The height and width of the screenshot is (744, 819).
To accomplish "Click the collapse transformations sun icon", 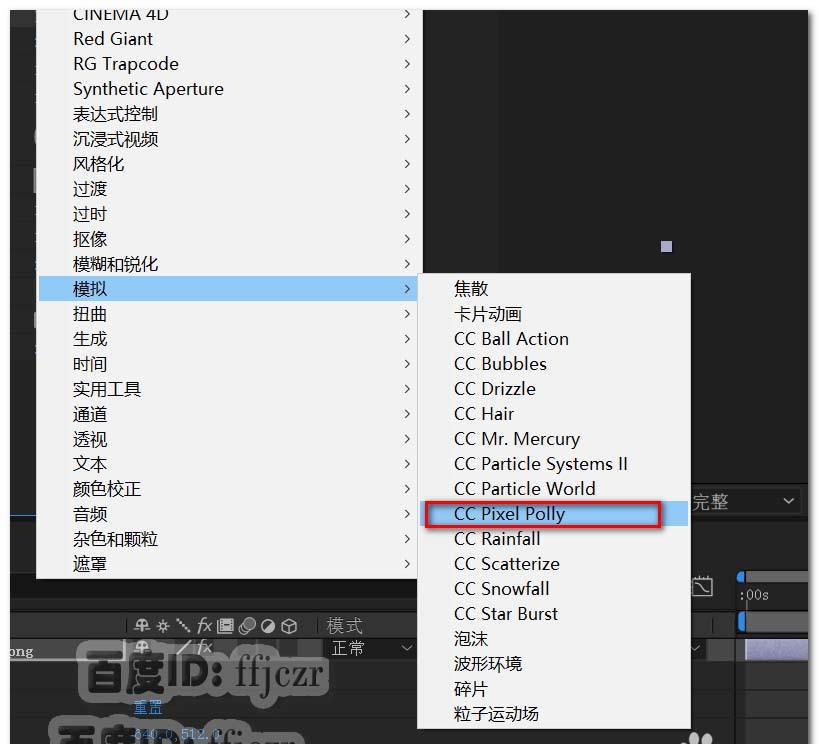I will (162, 625).
